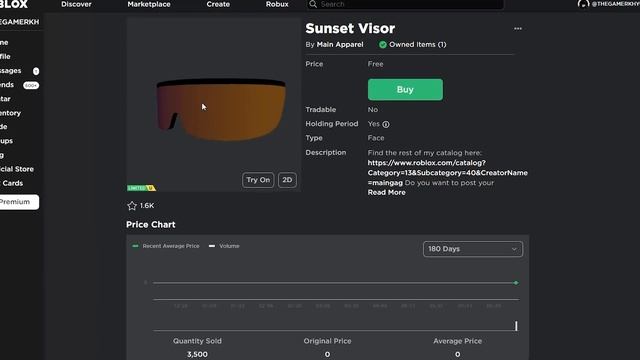Click the Price Chart heading

[151, 225]
